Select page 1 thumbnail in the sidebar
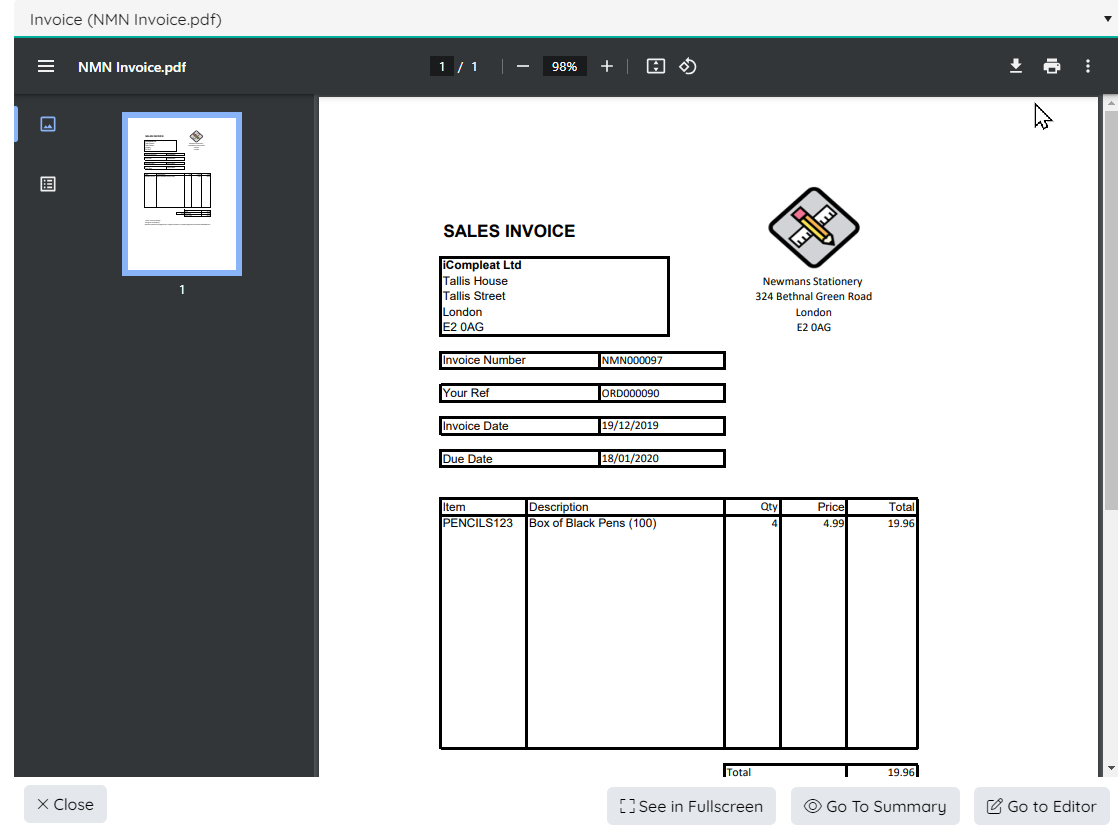Viewport: 1118px width, 833px height. click(181, 193)
